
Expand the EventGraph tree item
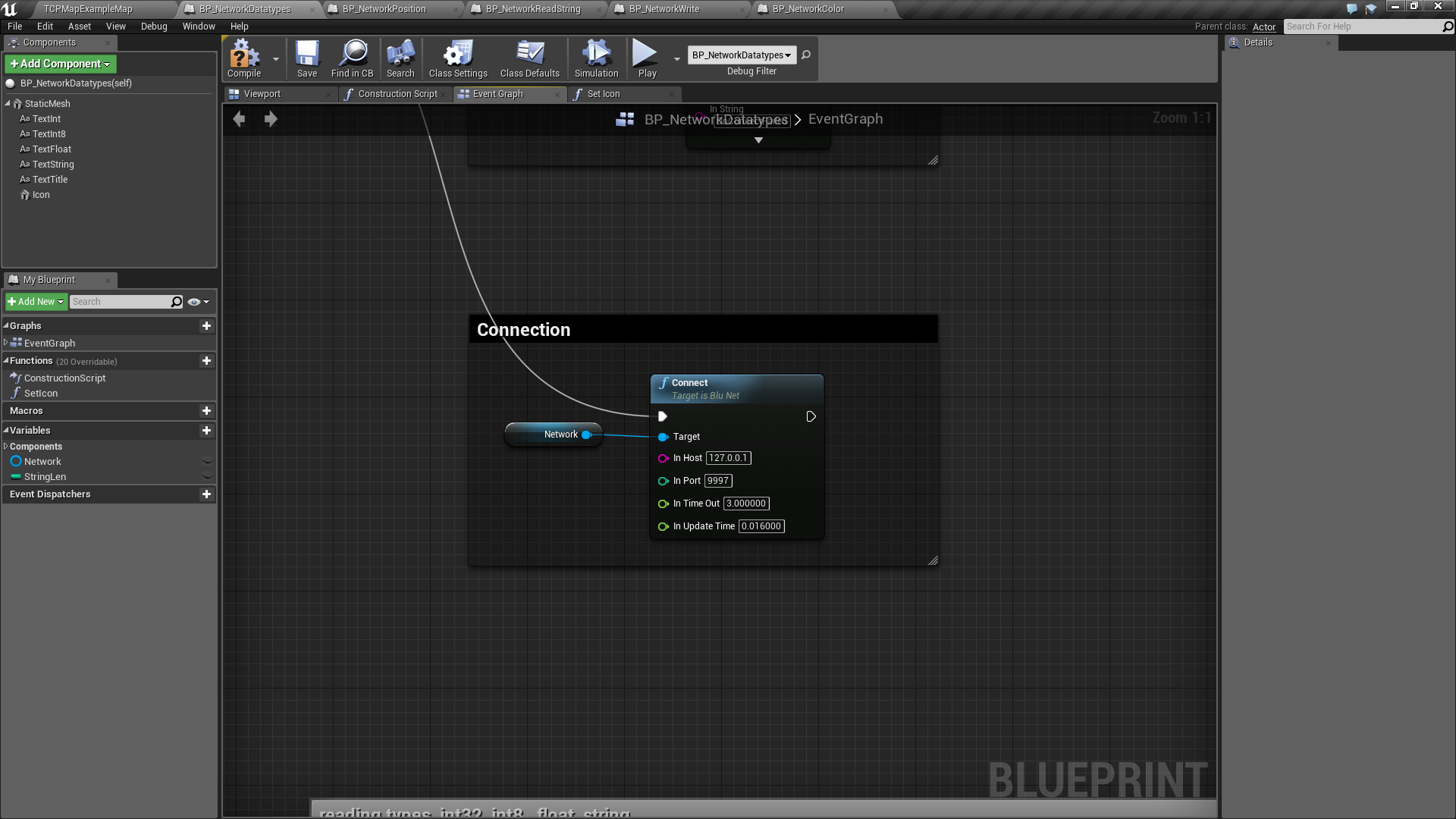[6, 343]
